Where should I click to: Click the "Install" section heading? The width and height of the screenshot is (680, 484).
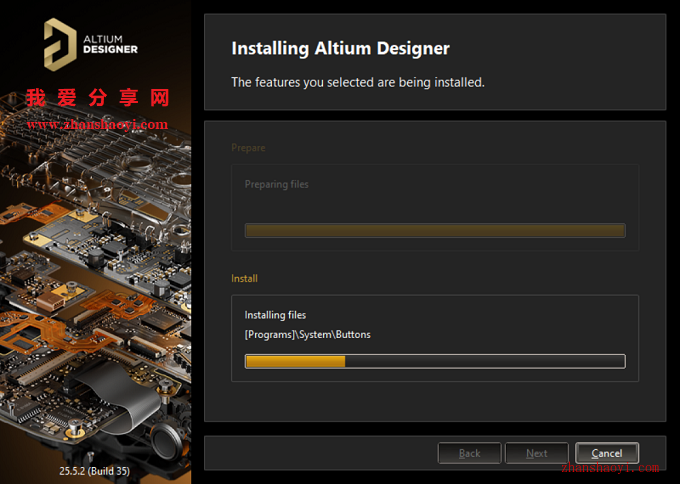point(244,278)
